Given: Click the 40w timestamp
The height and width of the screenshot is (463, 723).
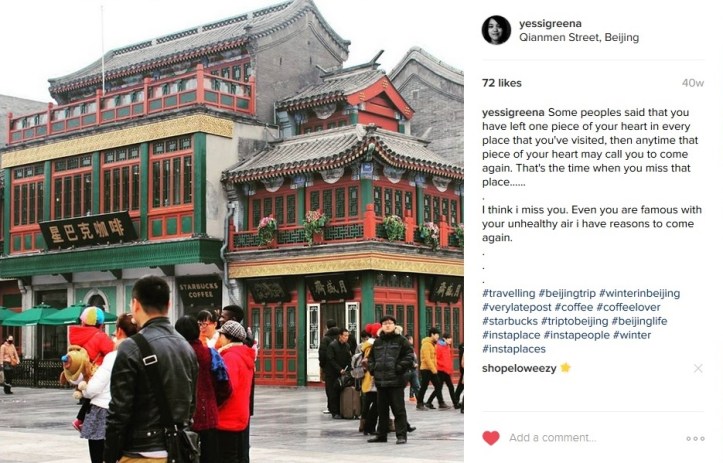Looking at the screenshot, I should pos(693,83).
